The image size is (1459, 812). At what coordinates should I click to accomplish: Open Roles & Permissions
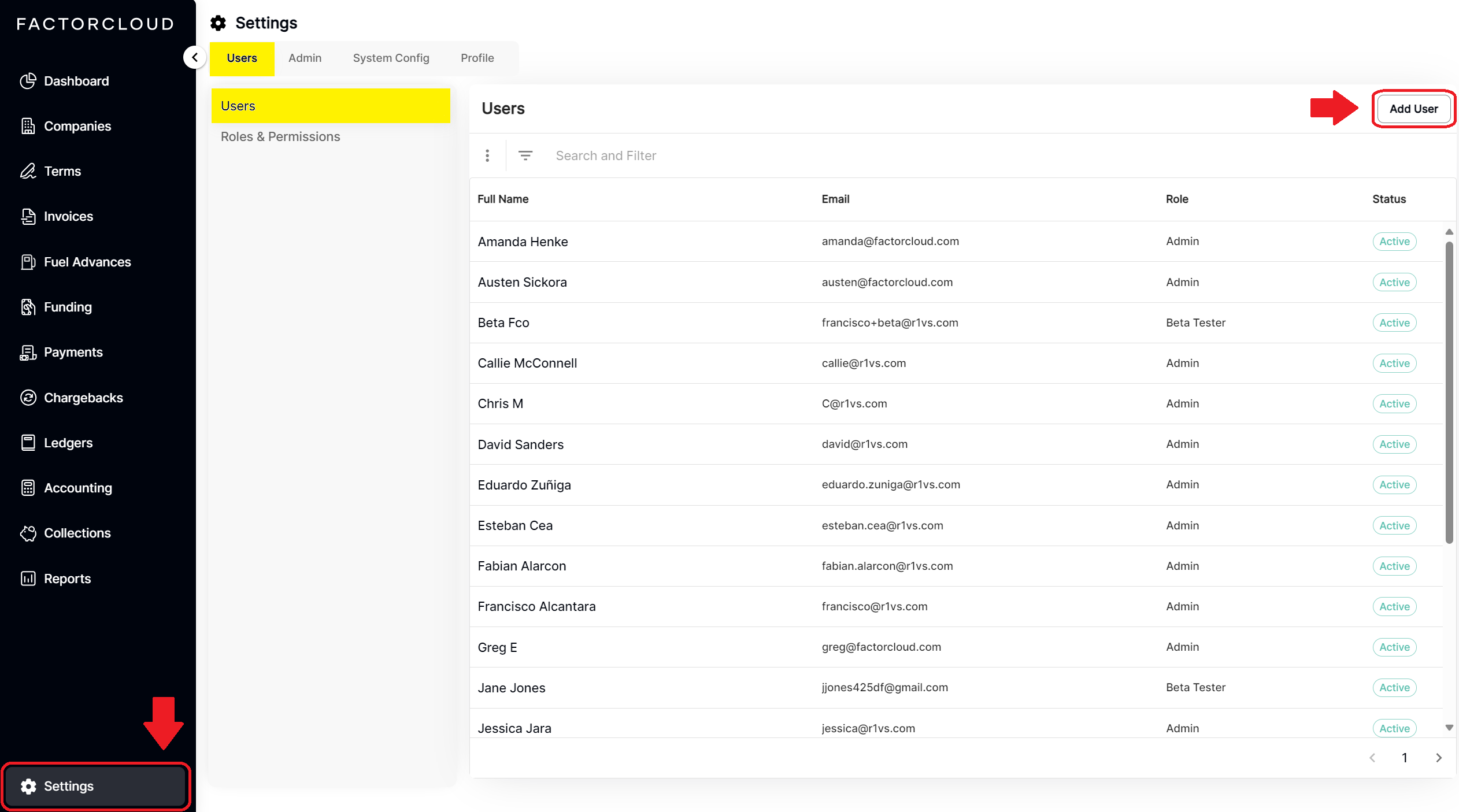280,136
